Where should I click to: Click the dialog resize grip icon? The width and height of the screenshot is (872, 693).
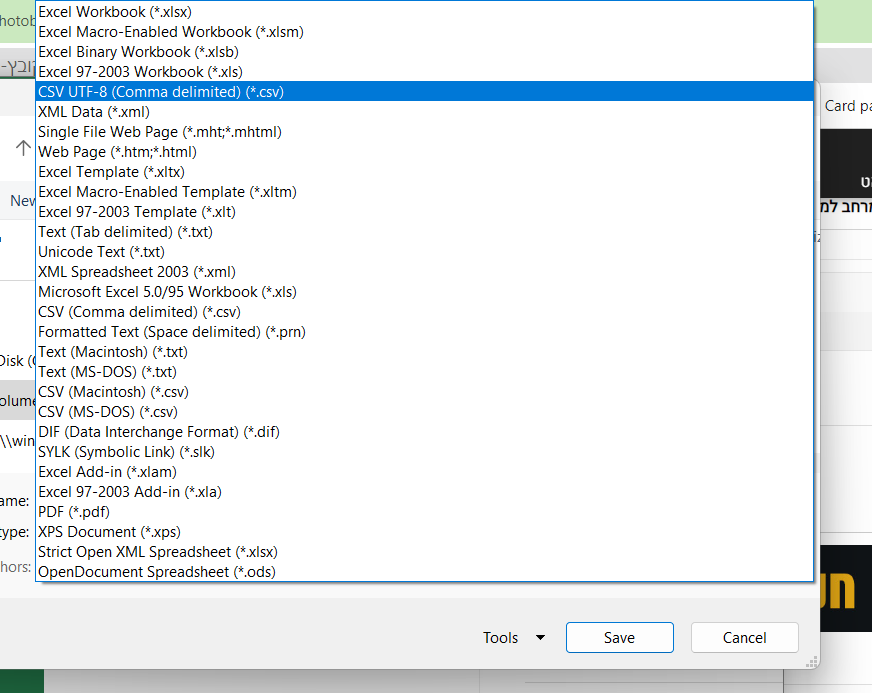pyautogui.click(x=812, y=661)
